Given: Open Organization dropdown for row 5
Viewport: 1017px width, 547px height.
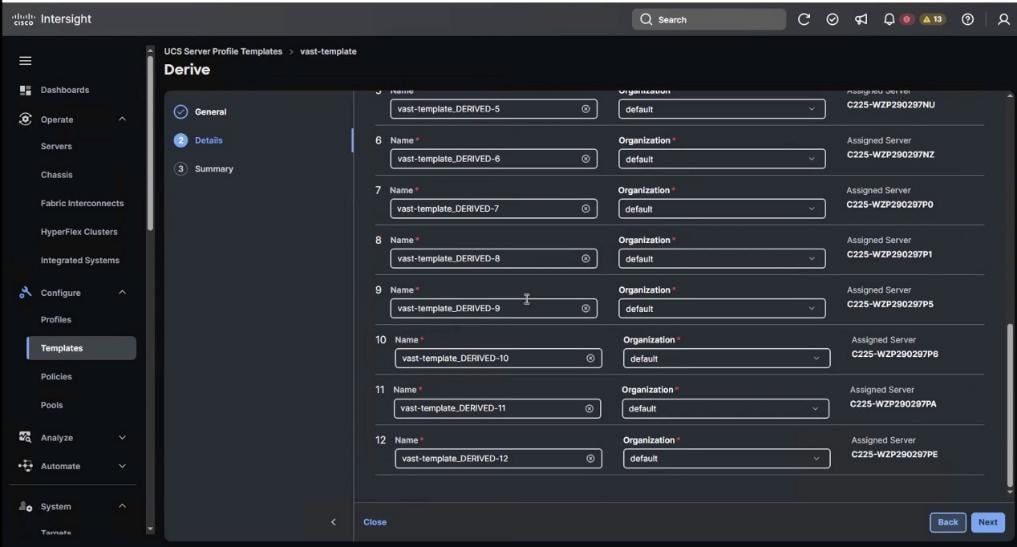Looking at the screenshot, I should pos(722,109).
